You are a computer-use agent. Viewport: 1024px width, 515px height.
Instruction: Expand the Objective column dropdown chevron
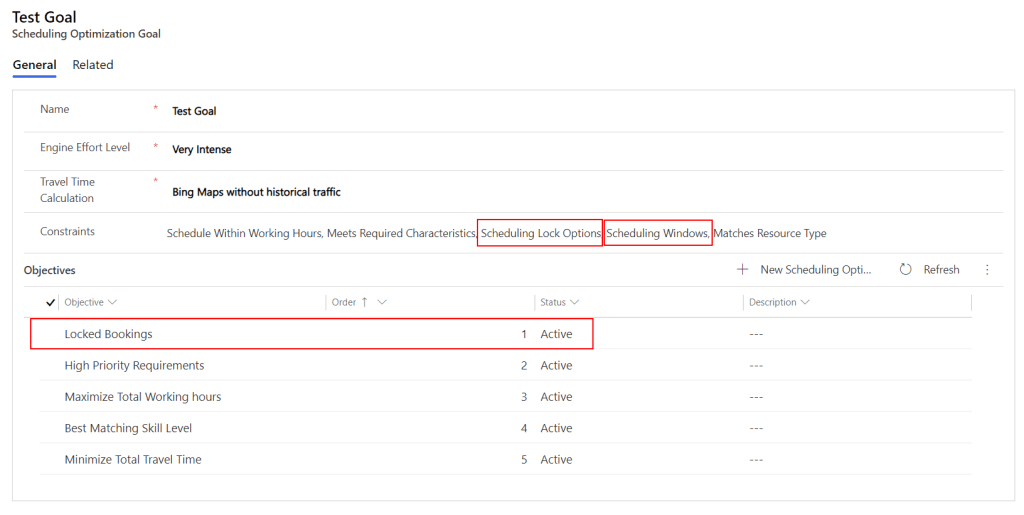(x=112, y=302)
